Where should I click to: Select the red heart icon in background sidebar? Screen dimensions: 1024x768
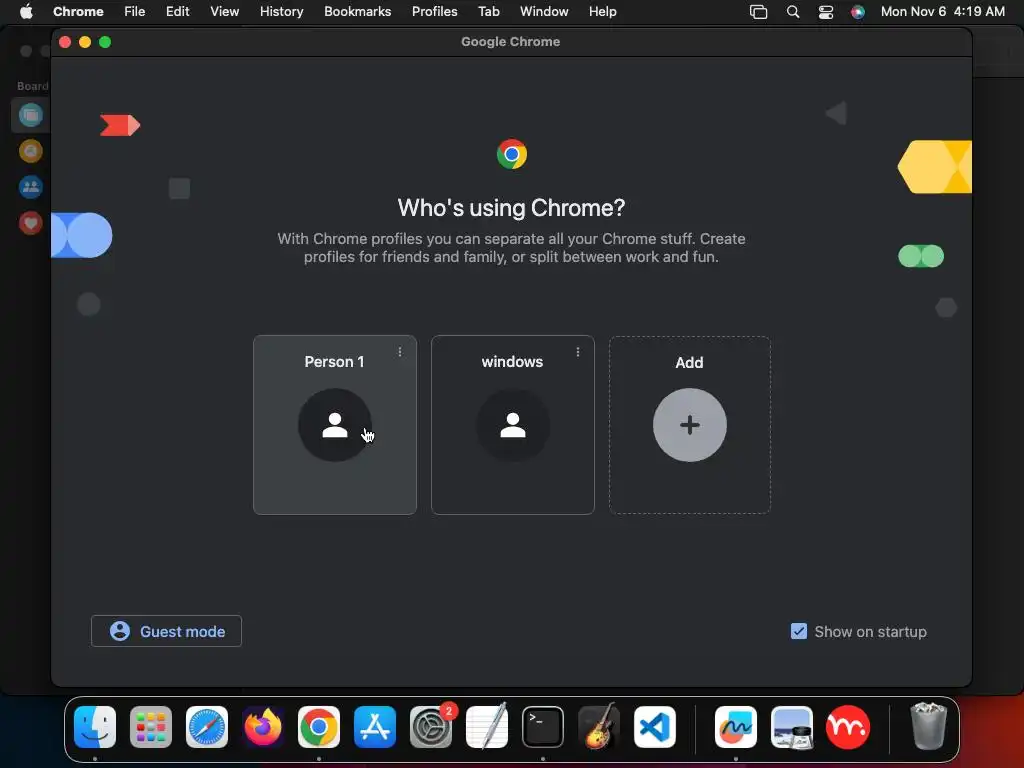[x=30, y=223]
